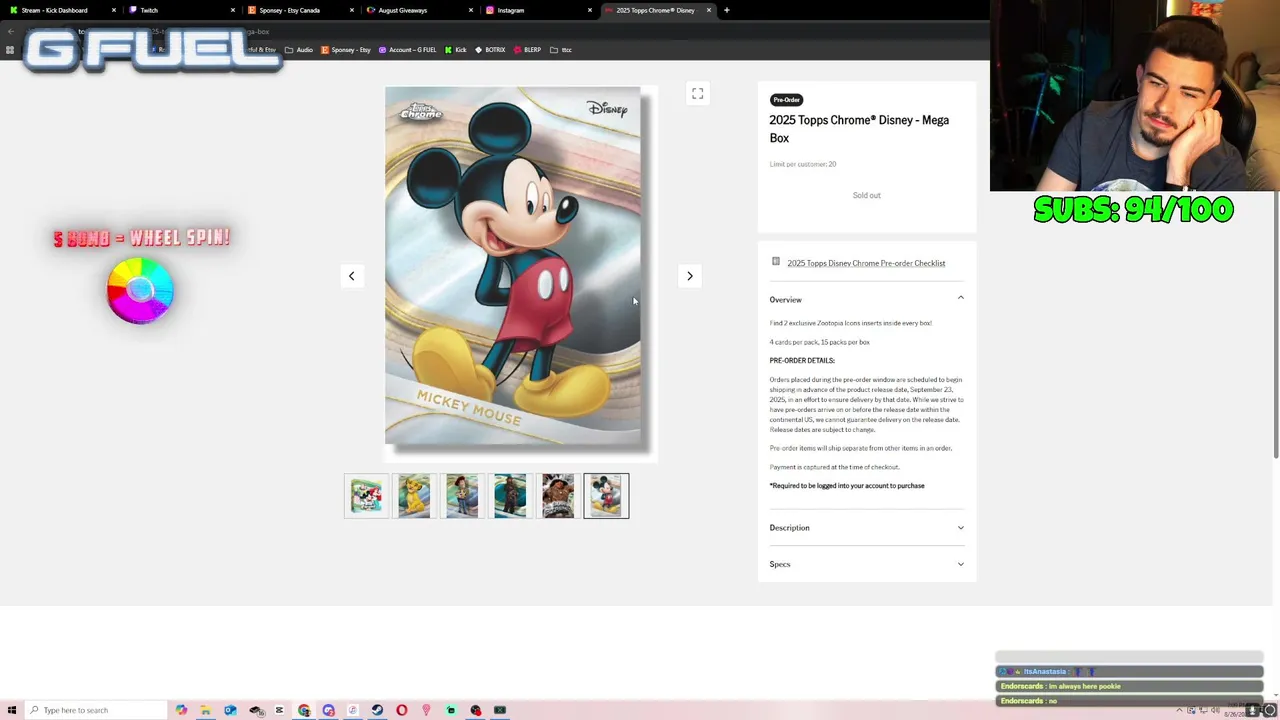Focus the Type here to search box
This screenshot has width=1280, height=720.
tap(97, 710)
